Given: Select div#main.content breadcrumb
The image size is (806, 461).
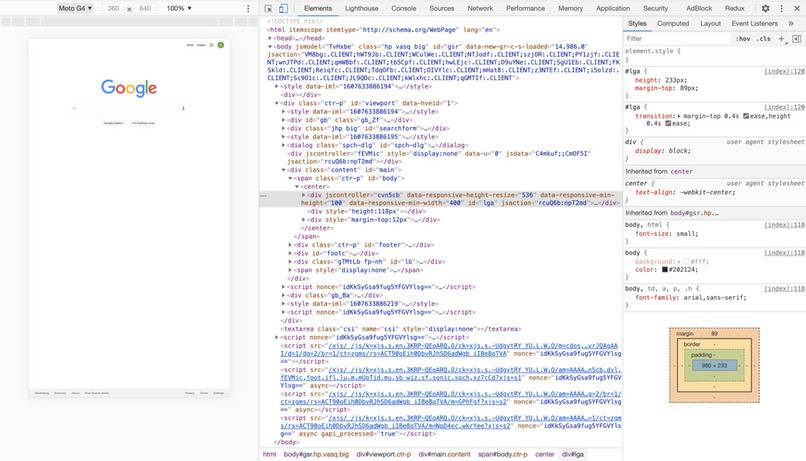Looking at the screenshot, I should pyautogui.click(x=444, y=454).
